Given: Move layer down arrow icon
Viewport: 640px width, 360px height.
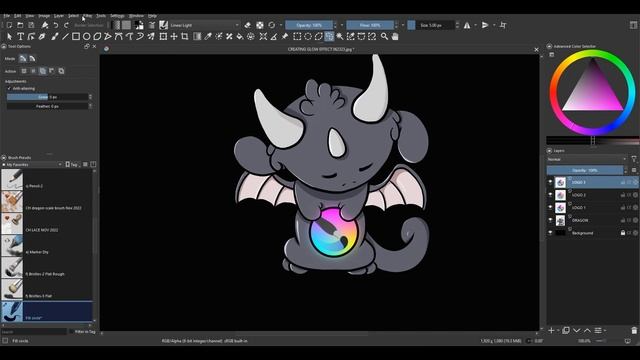Looking at the screenshot, I should [x=576, y=330].
